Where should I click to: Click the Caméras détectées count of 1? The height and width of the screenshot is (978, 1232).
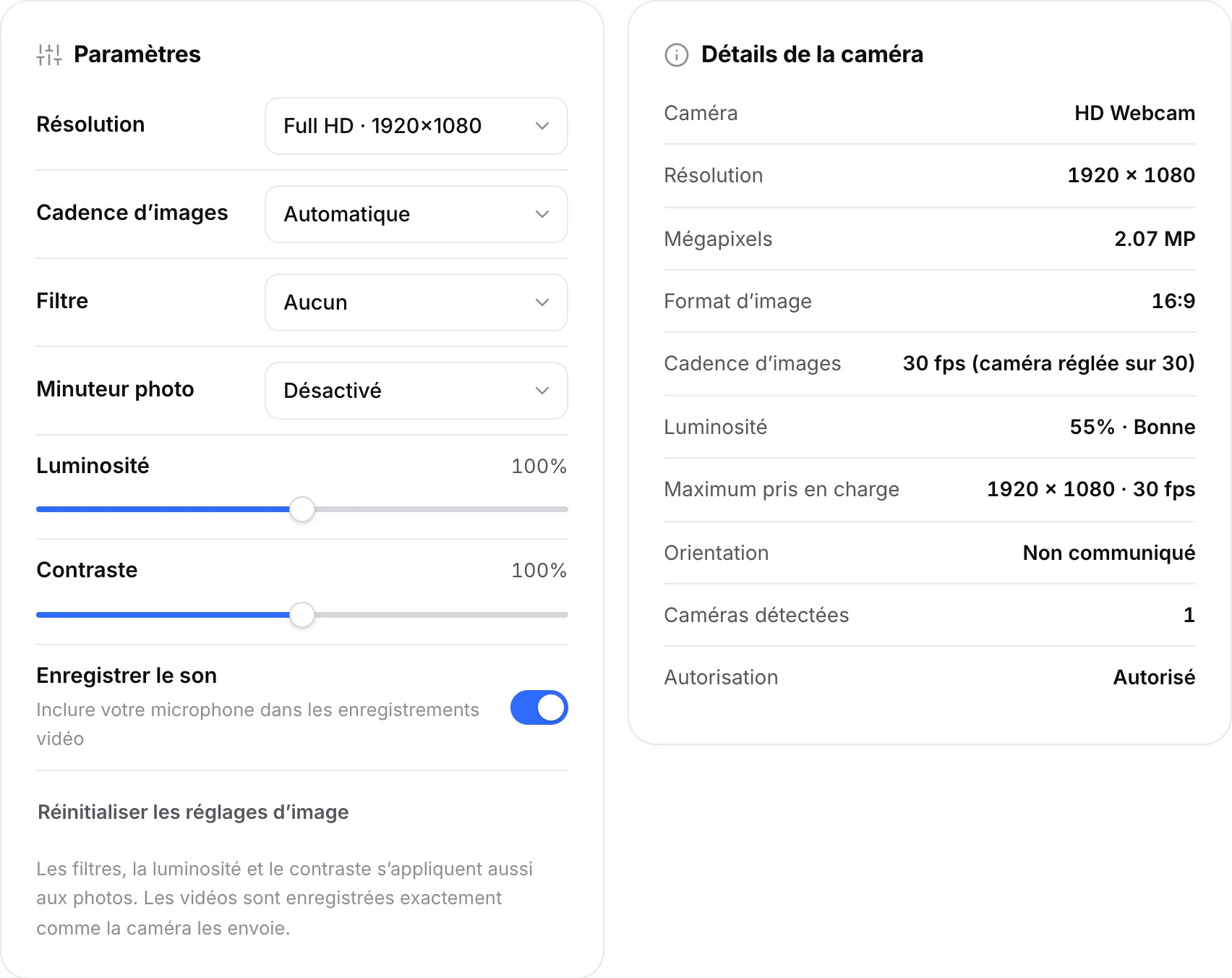coord(1189,615)
